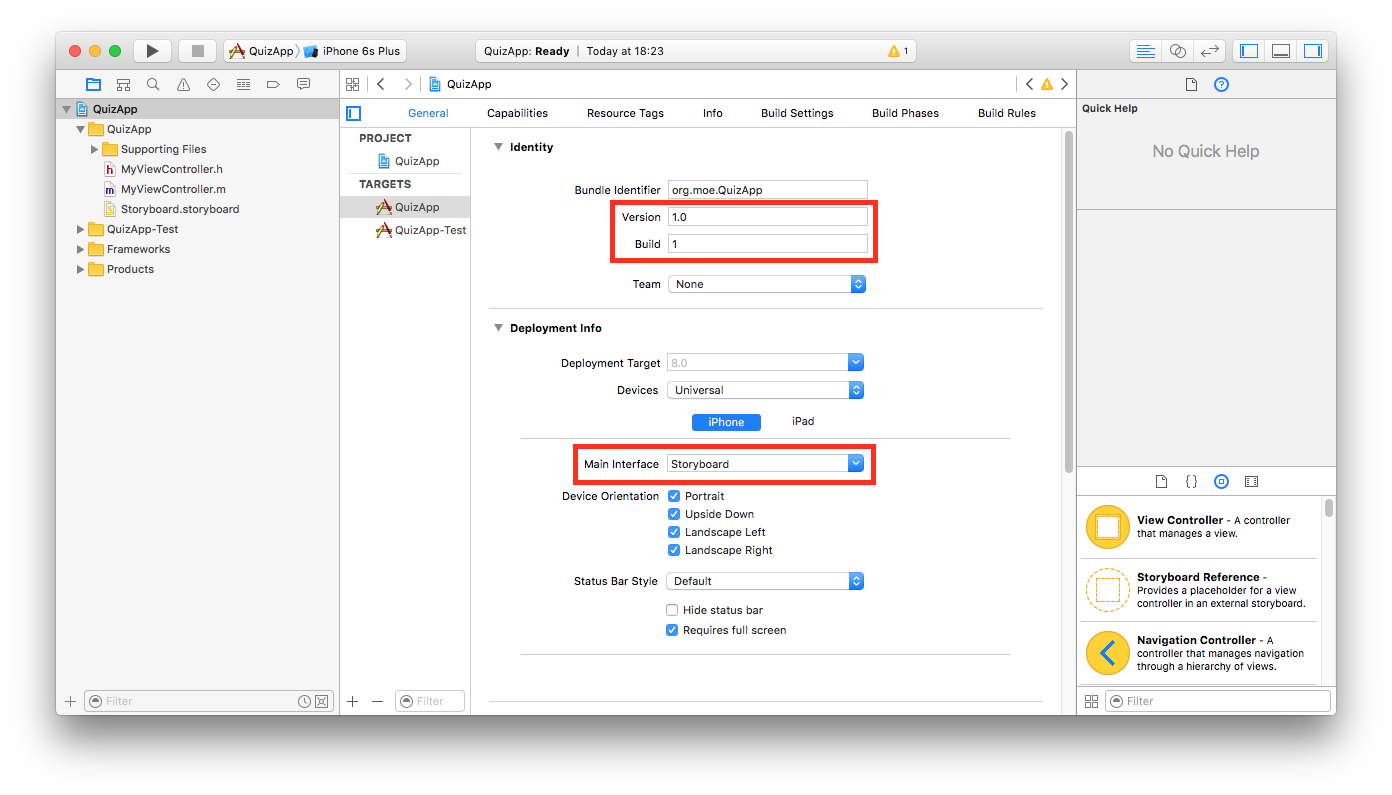The width and height of the screenshot is (1392, 795).
Task: Uncheck the Portrait orientation checkbox
Action: tap(674, 496)
